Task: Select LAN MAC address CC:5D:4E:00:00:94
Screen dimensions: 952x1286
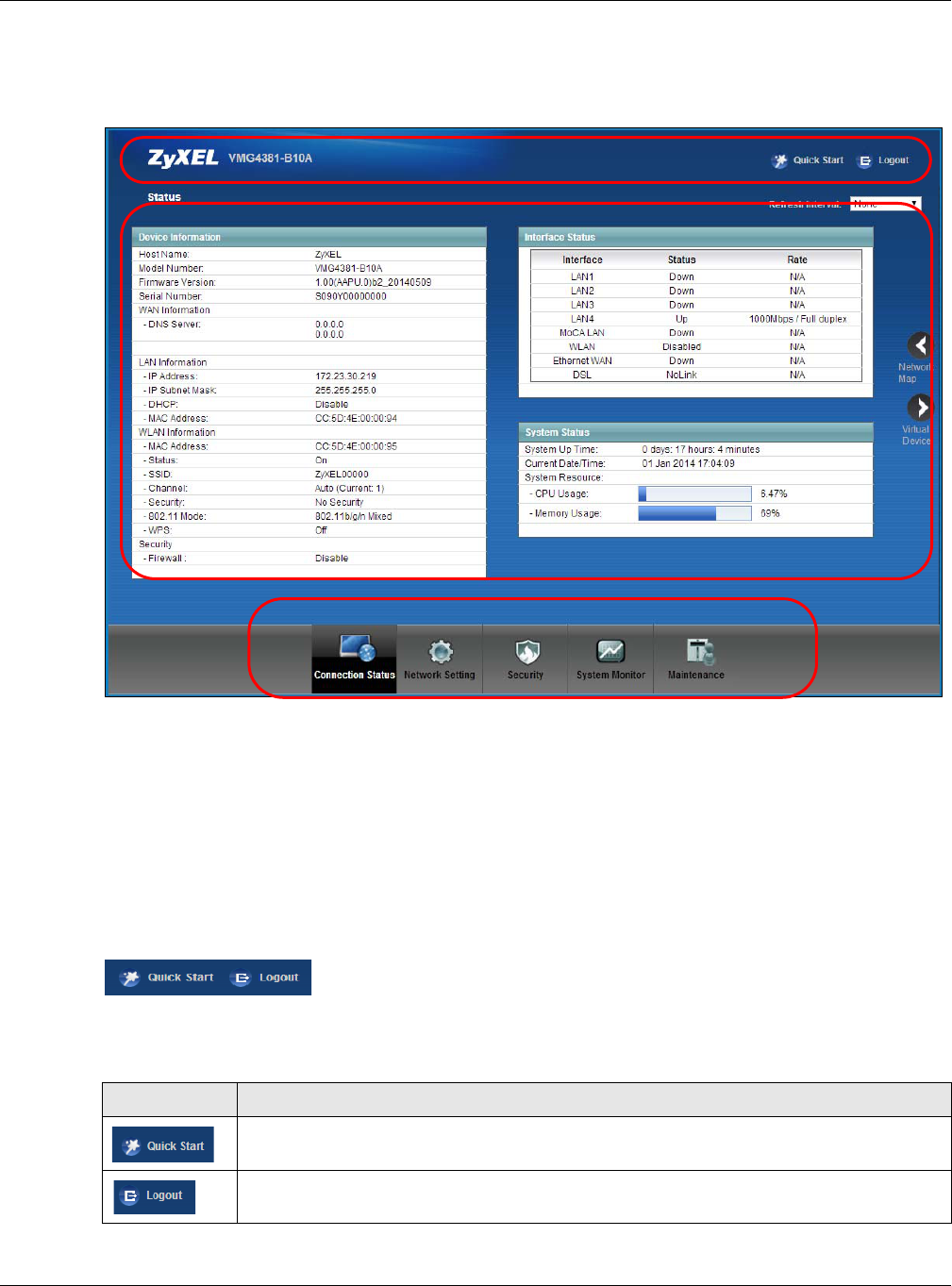Action: click(x=356, y=419)
